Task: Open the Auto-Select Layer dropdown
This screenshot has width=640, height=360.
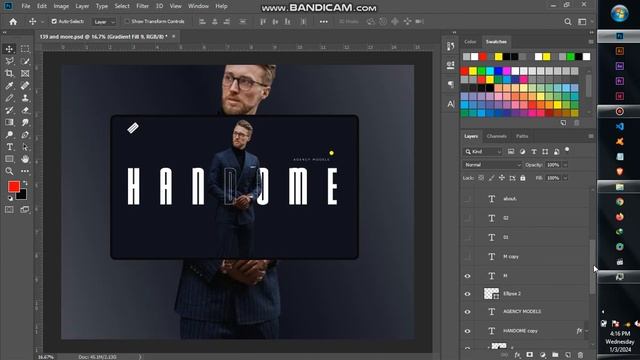Action: [x=104, y=22]
